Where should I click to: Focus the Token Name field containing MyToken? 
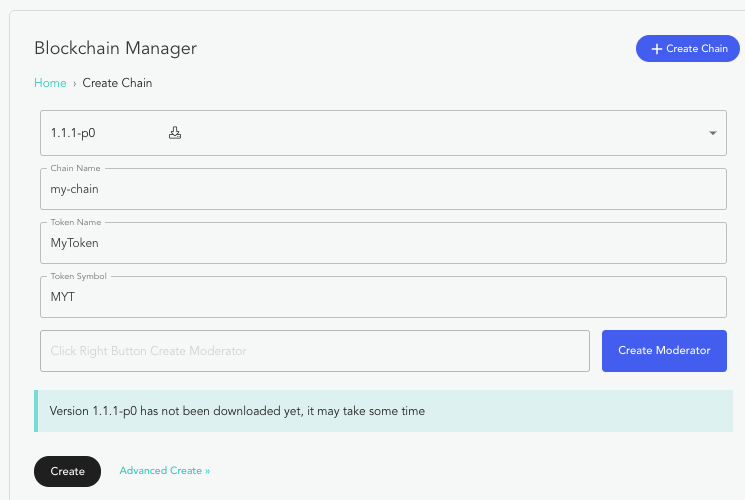(383, 242)
